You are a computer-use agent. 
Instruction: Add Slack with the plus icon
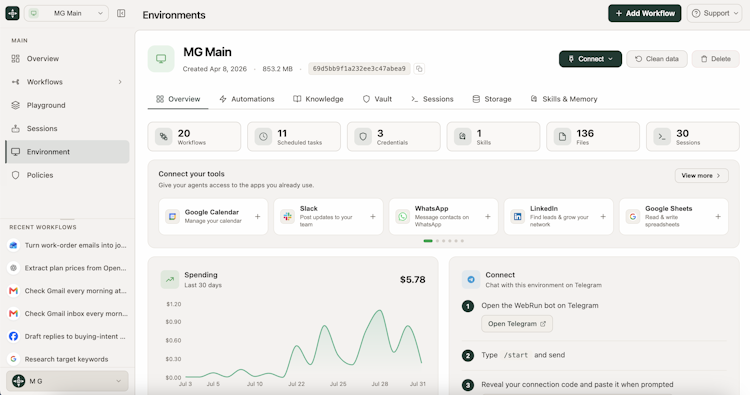(373, 217)
